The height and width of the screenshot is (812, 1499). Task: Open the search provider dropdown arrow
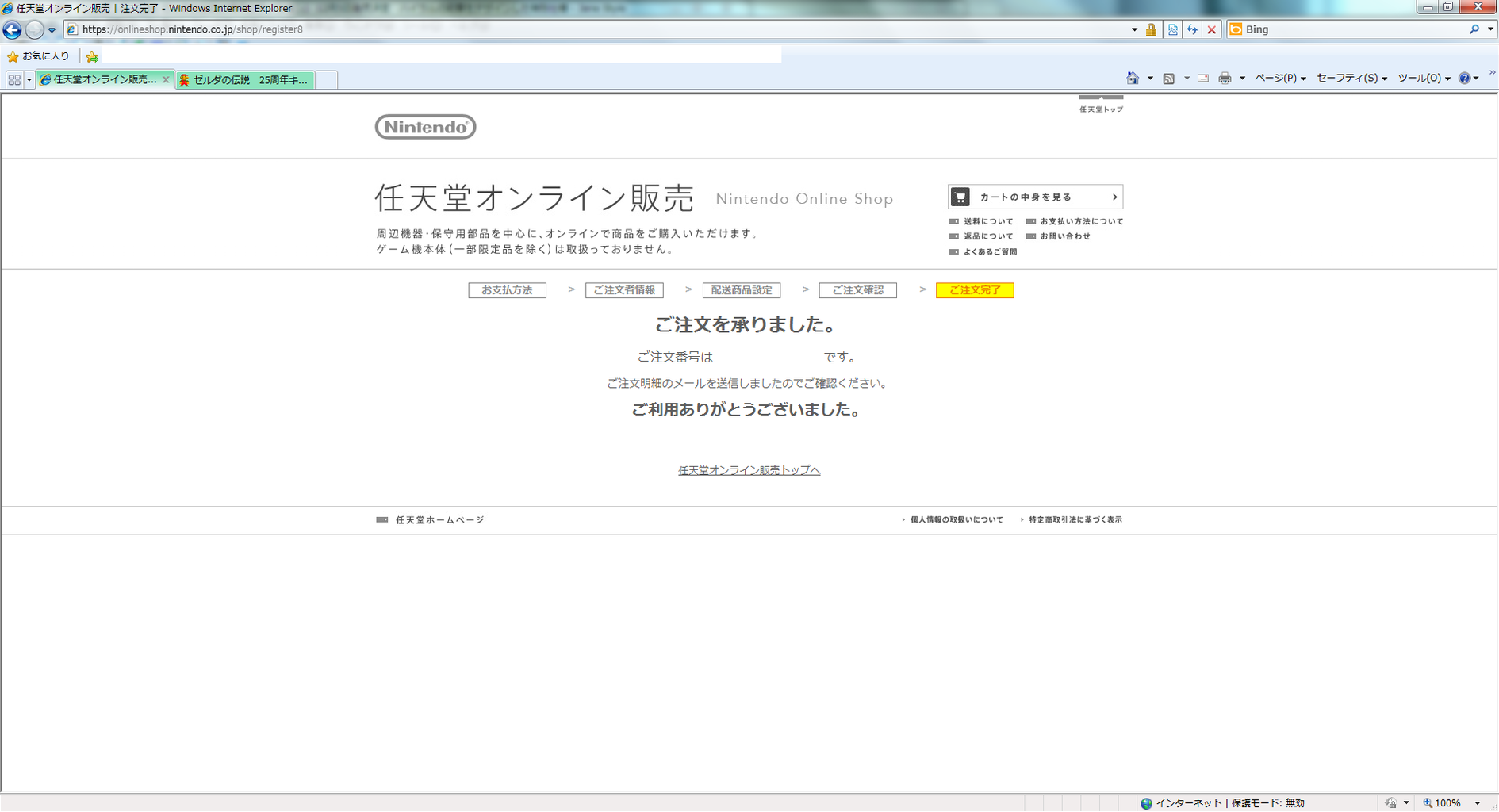pyautogui.click(x=1490, y=29)
